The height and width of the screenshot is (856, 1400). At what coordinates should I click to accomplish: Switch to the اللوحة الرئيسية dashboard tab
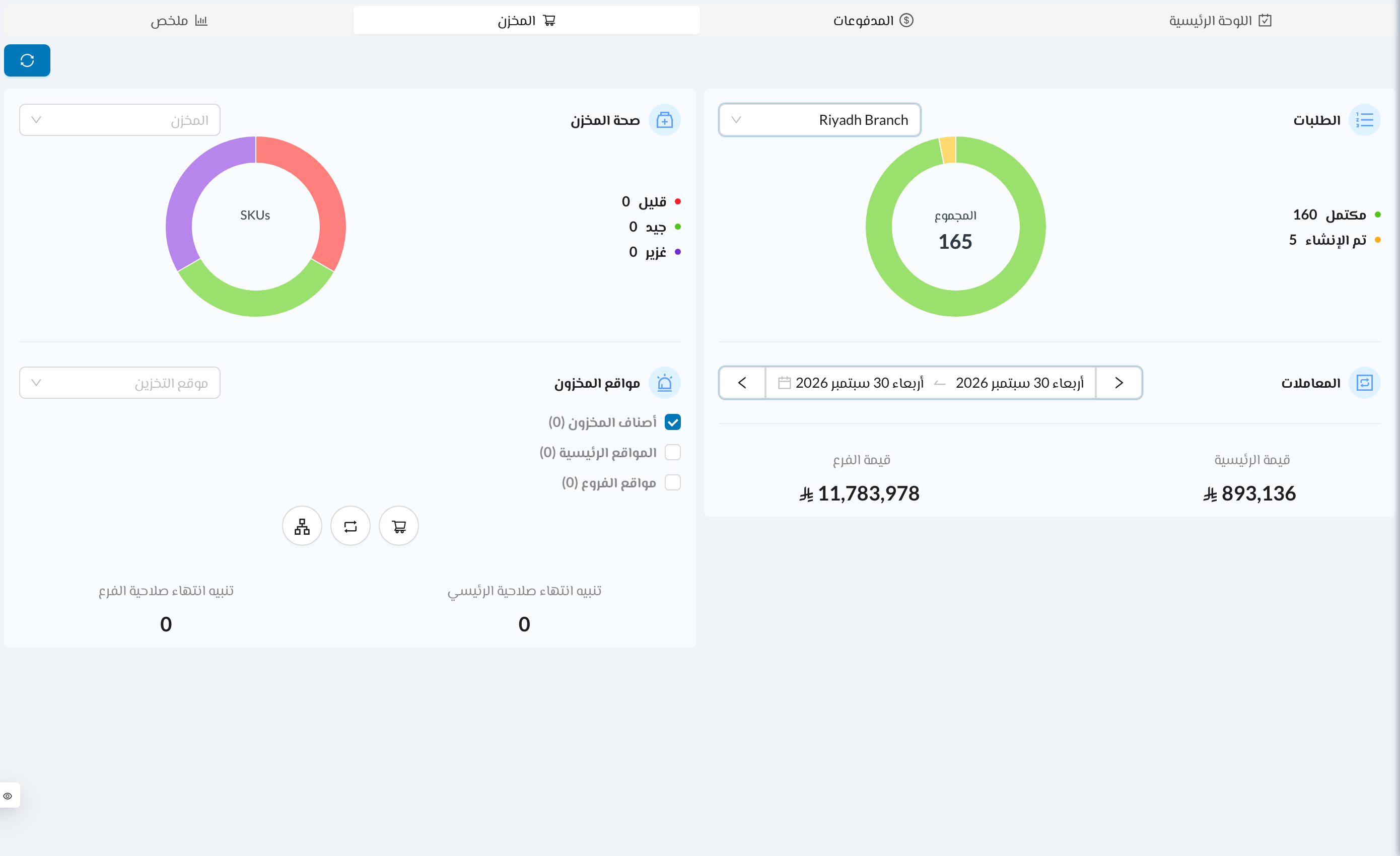(x=1220, y=21)
